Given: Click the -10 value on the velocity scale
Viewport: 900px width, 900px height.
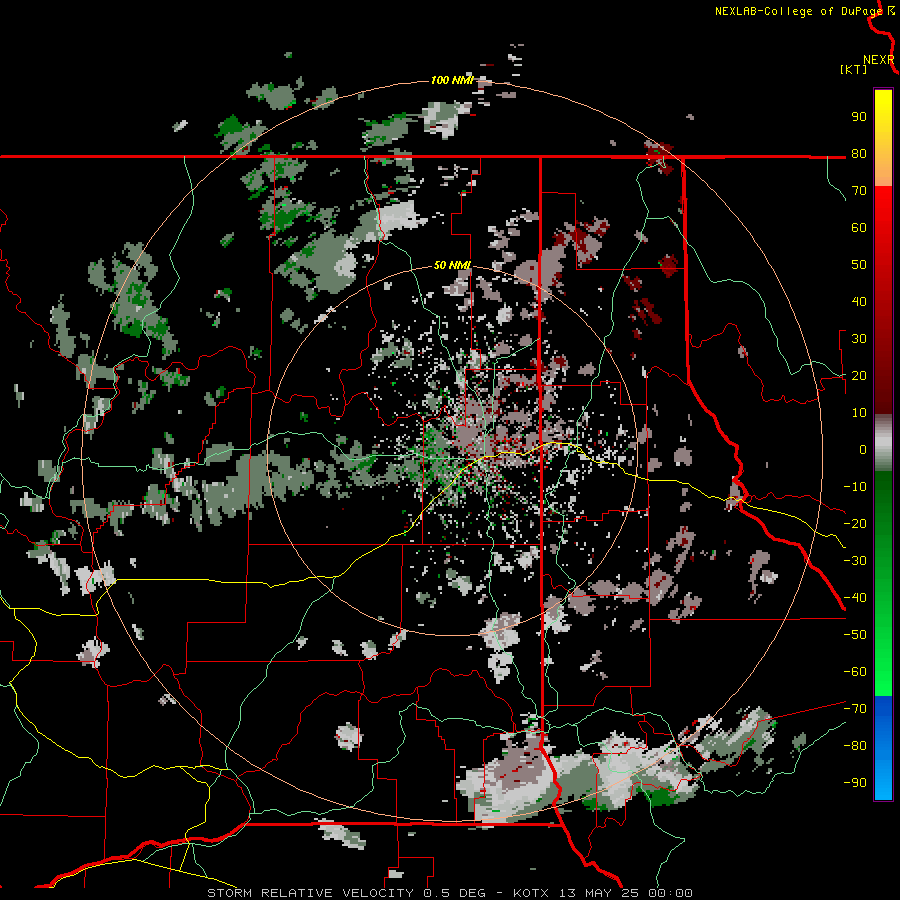Looking at the screenshot, I should click(x=855, y=487).
